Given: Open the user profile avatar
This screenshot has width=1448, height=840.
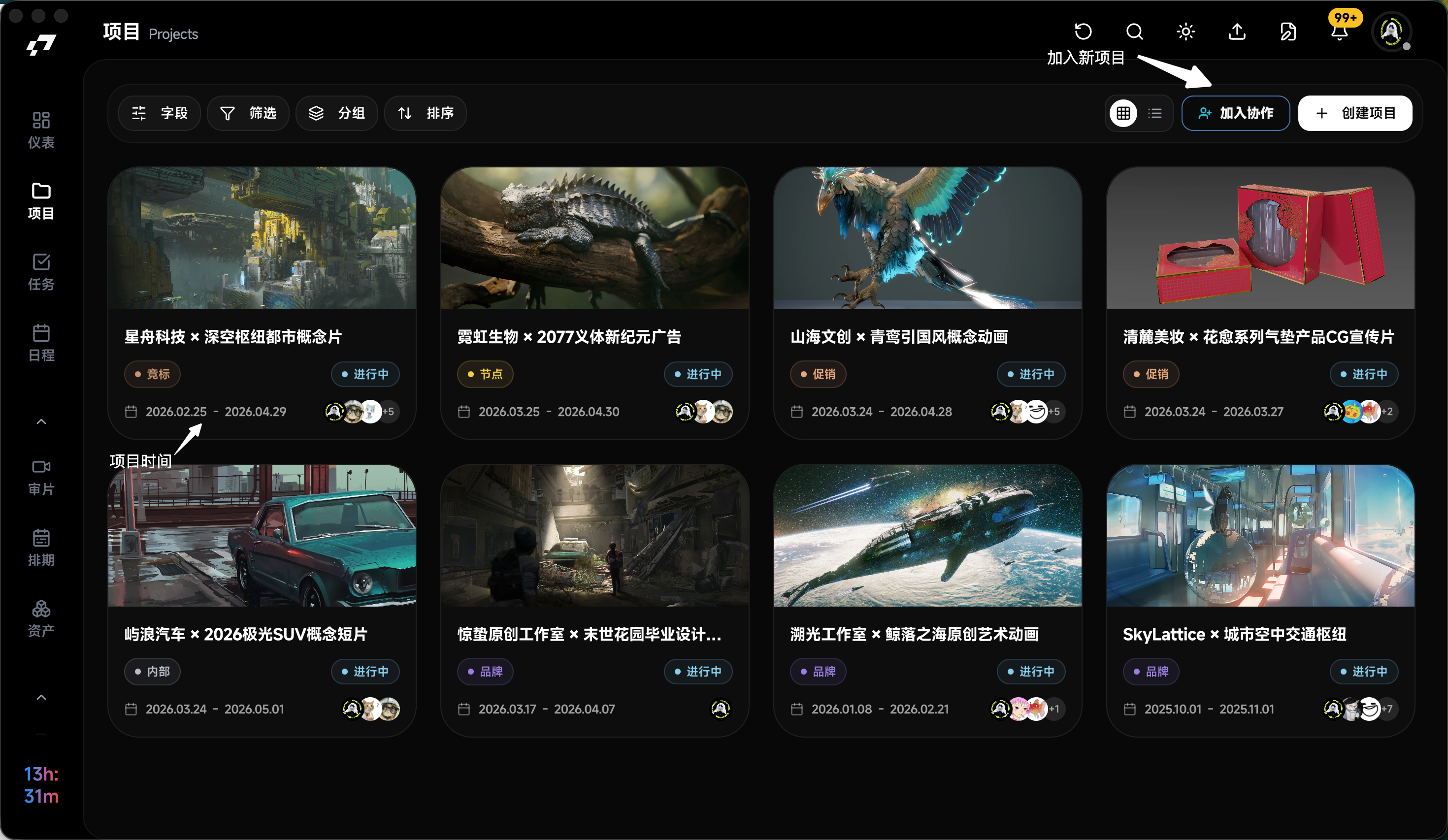Looking at the screenshot, I should pos(1391,32).
